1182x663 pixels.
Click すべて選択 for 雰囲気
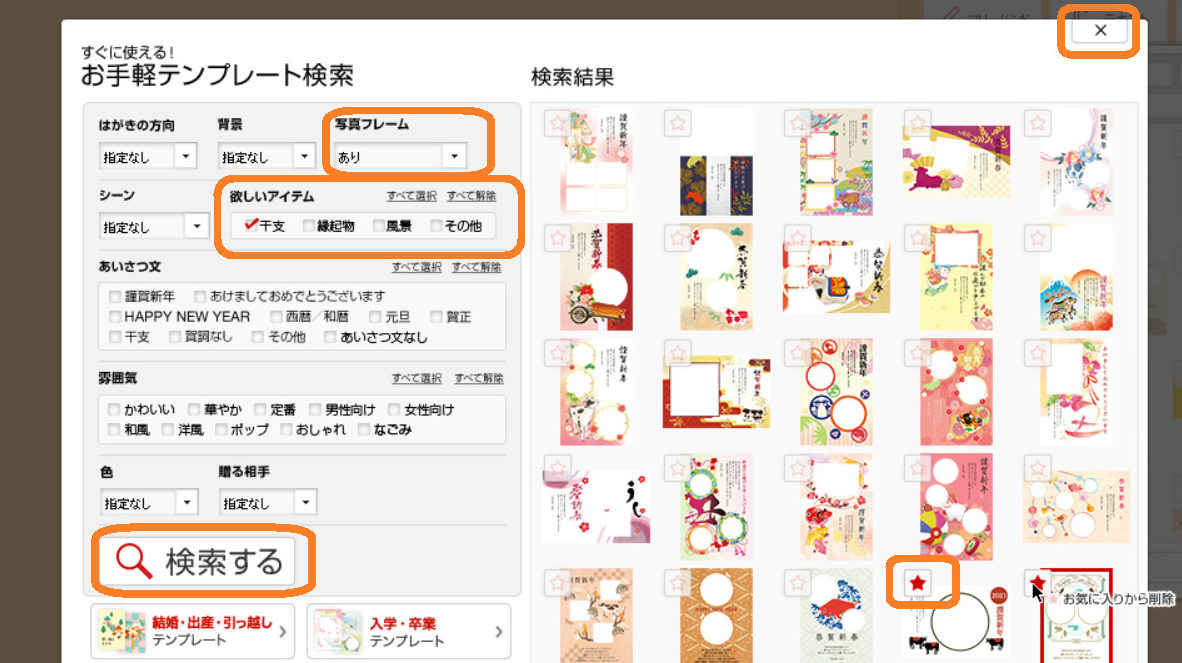[416, 378]
